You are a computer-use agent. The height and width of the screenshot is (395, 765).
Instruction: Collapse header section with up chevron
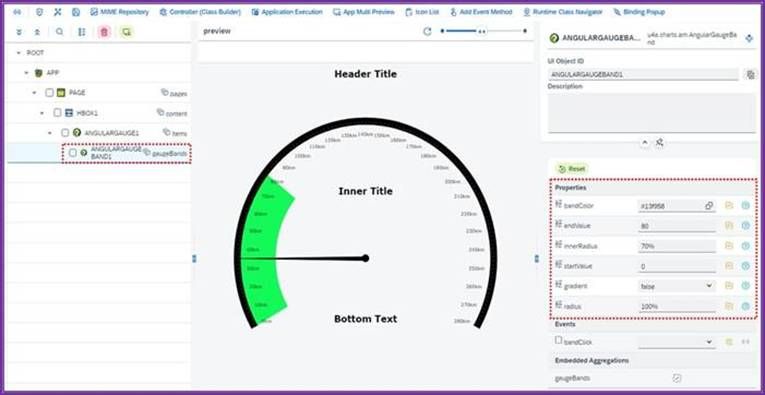click(x=644, y=142)
